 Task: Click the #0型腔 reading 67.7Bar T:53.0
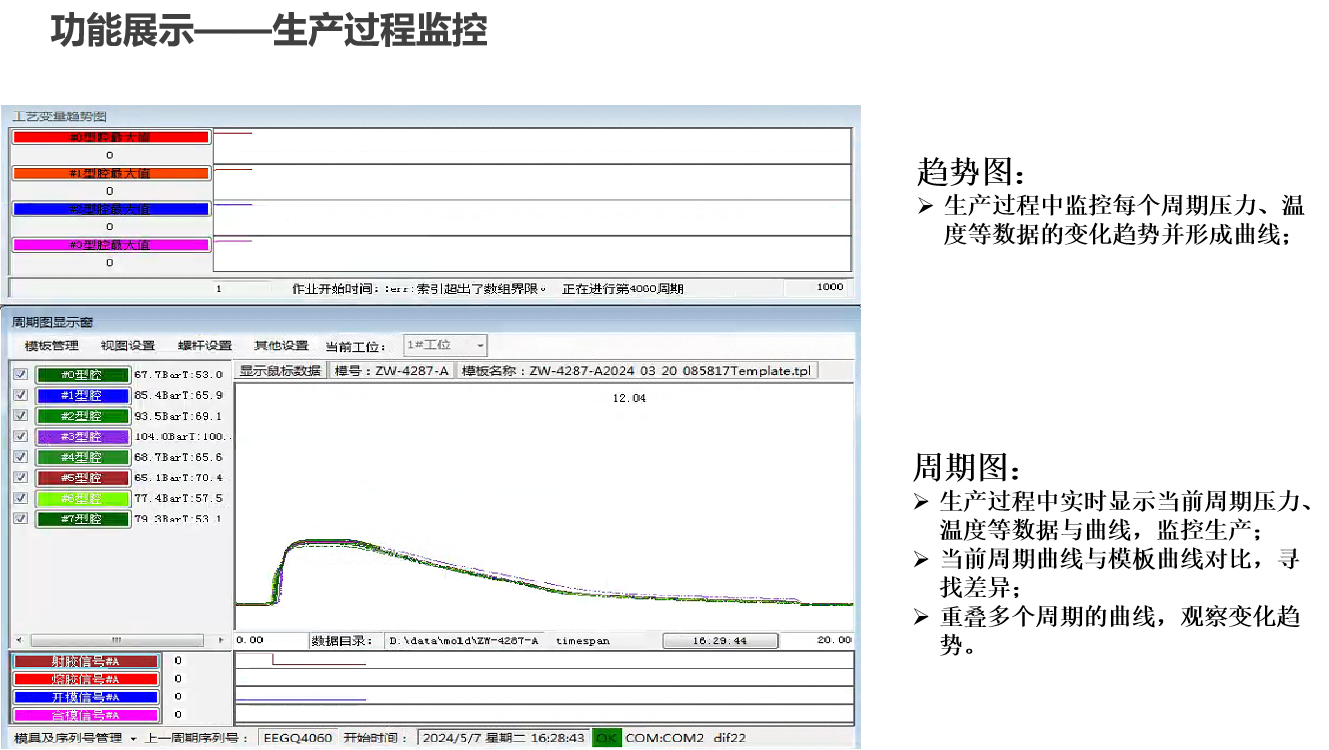click(x=178, y=375)
